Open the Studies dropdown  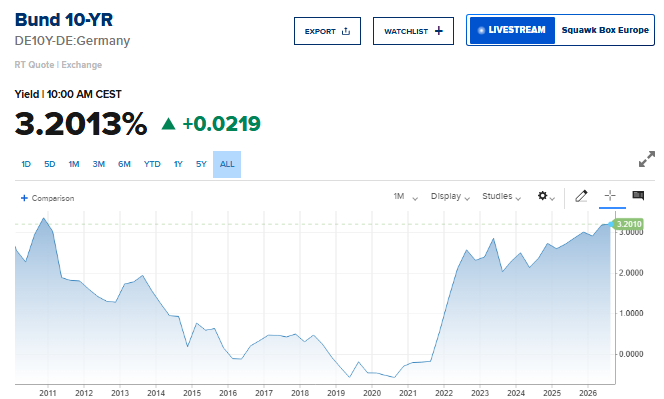(x=501, y=197)
